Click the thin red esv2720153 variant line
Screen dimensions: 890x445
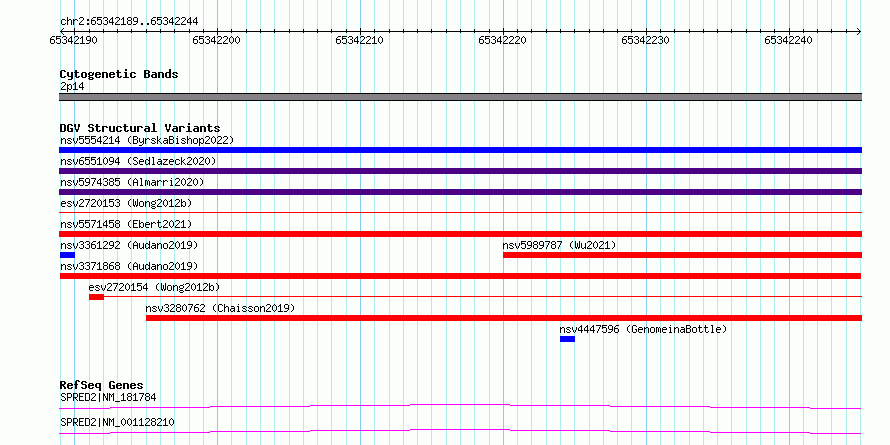pos(460,213)
